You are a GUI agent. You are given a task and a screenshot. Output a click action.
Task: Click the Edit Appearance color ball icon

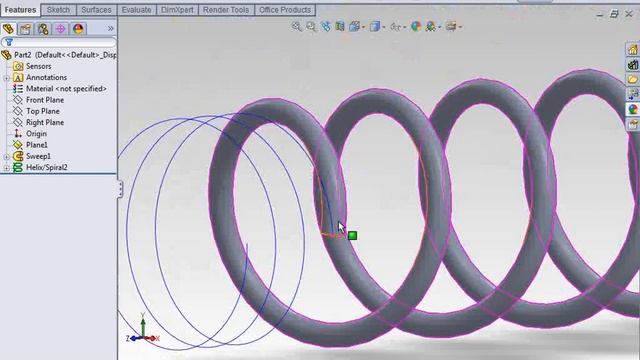416,27
